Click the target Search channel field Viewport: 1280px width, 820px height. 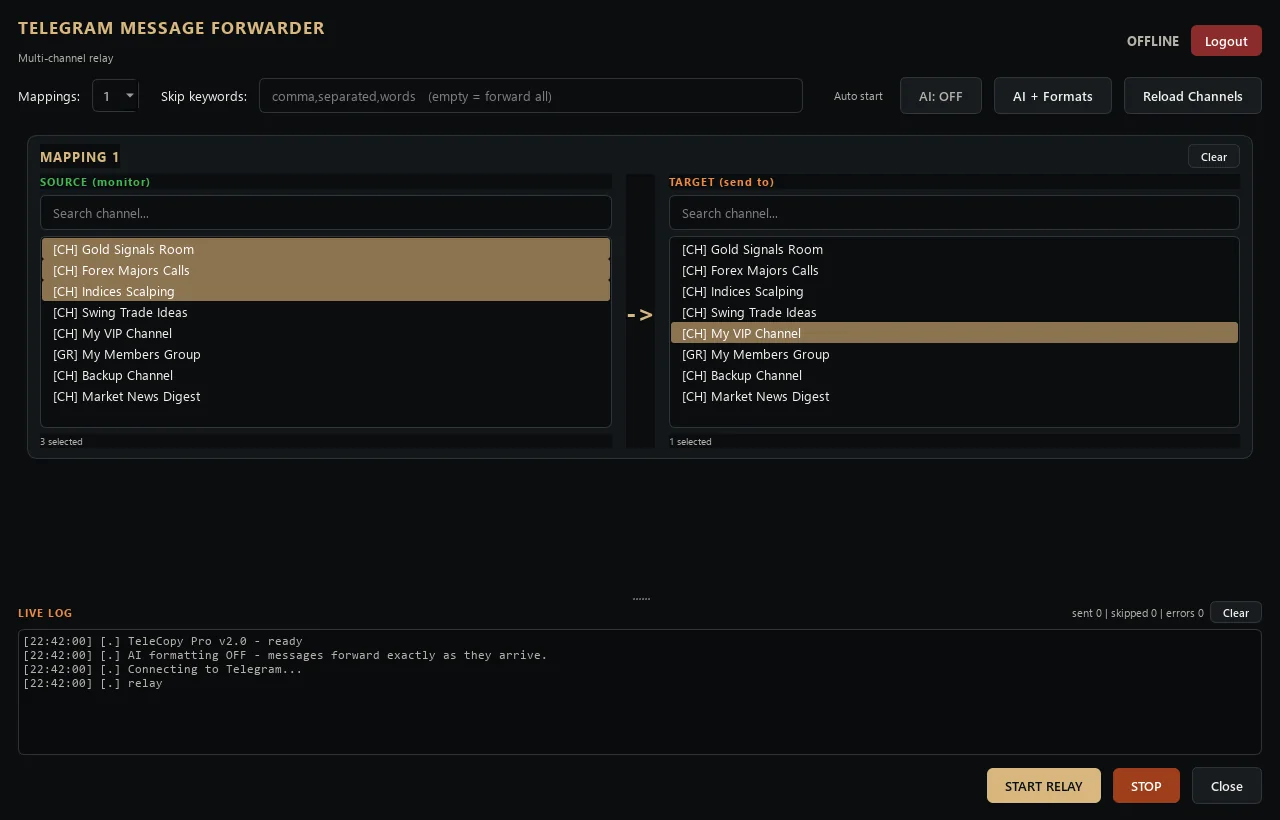point(954,213)
